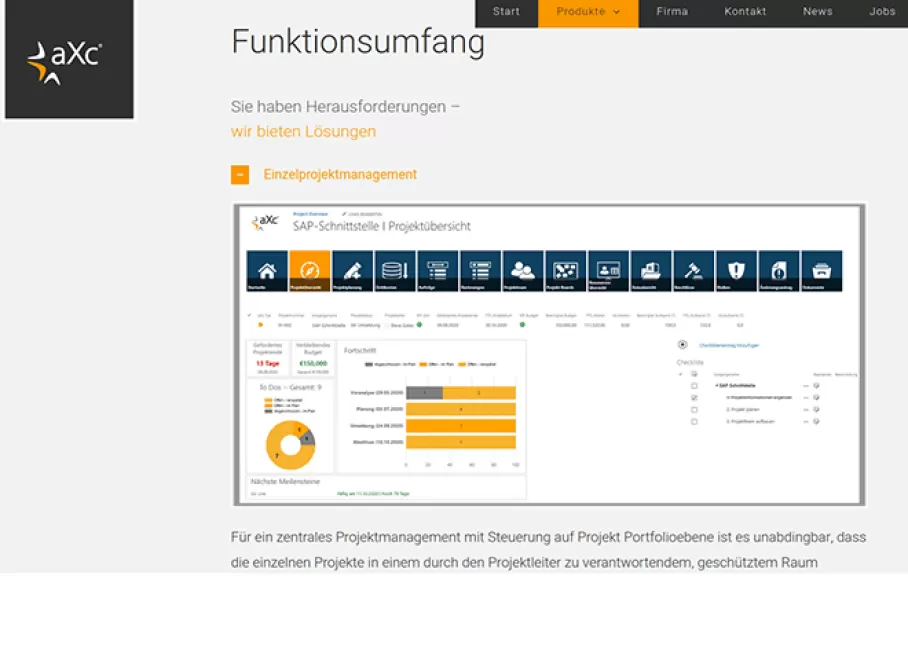The width and height of the screenshot is (908, 660).
Task: Open the people group Projektteam tile
Action: click(523, 271)
